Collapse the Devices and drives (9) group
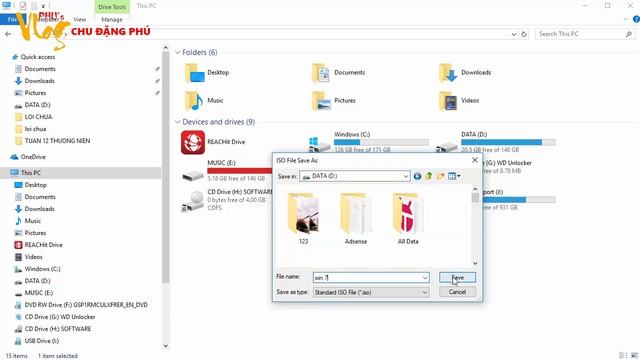The image size is (640, 360). [x=178, y=122]
